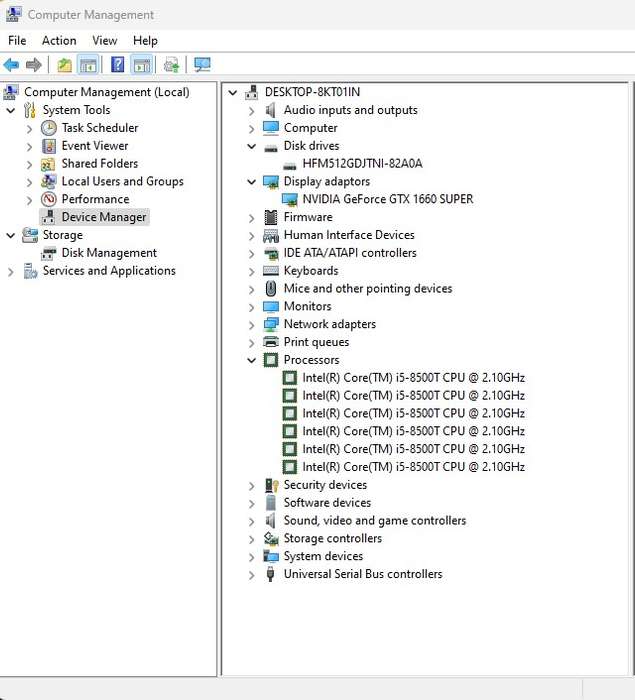The height and width of the screenshot is (700, 635).
Task: Collapse the Storage node in left pane
Action: tap(11, 235)
